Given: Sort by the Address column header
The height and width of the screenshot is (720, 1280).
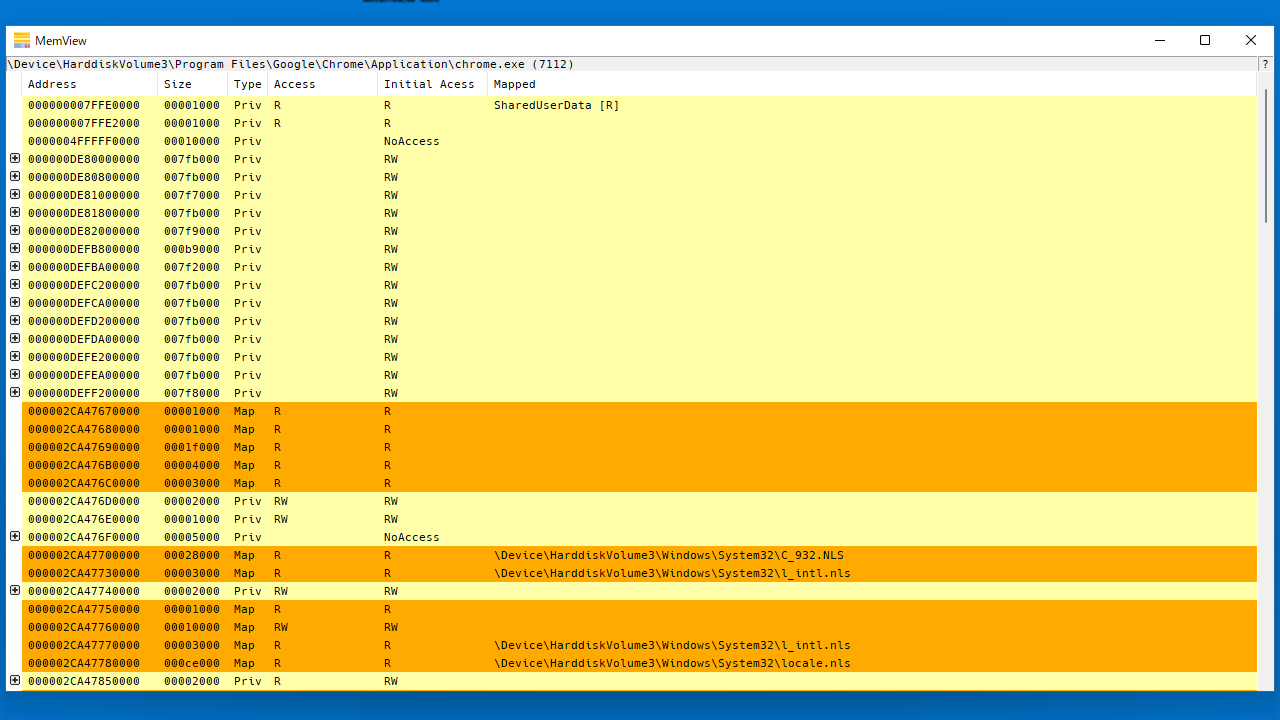Looking at the screenshot, I should coord(90,84).
